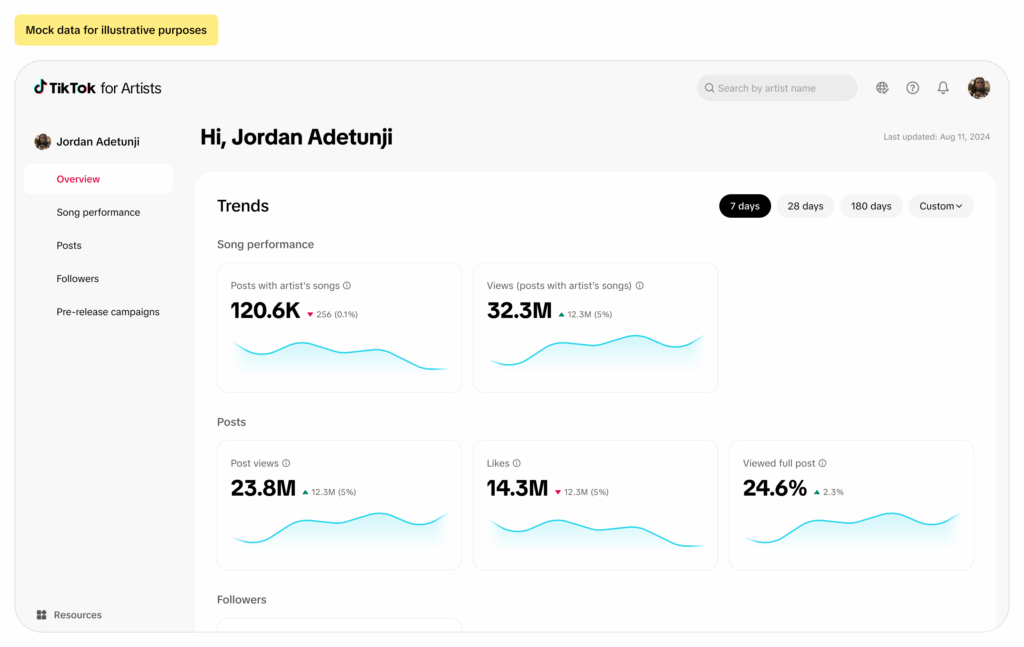Click the globe language icon
The width and height of the screenshot is (1024, 647).
882,88
